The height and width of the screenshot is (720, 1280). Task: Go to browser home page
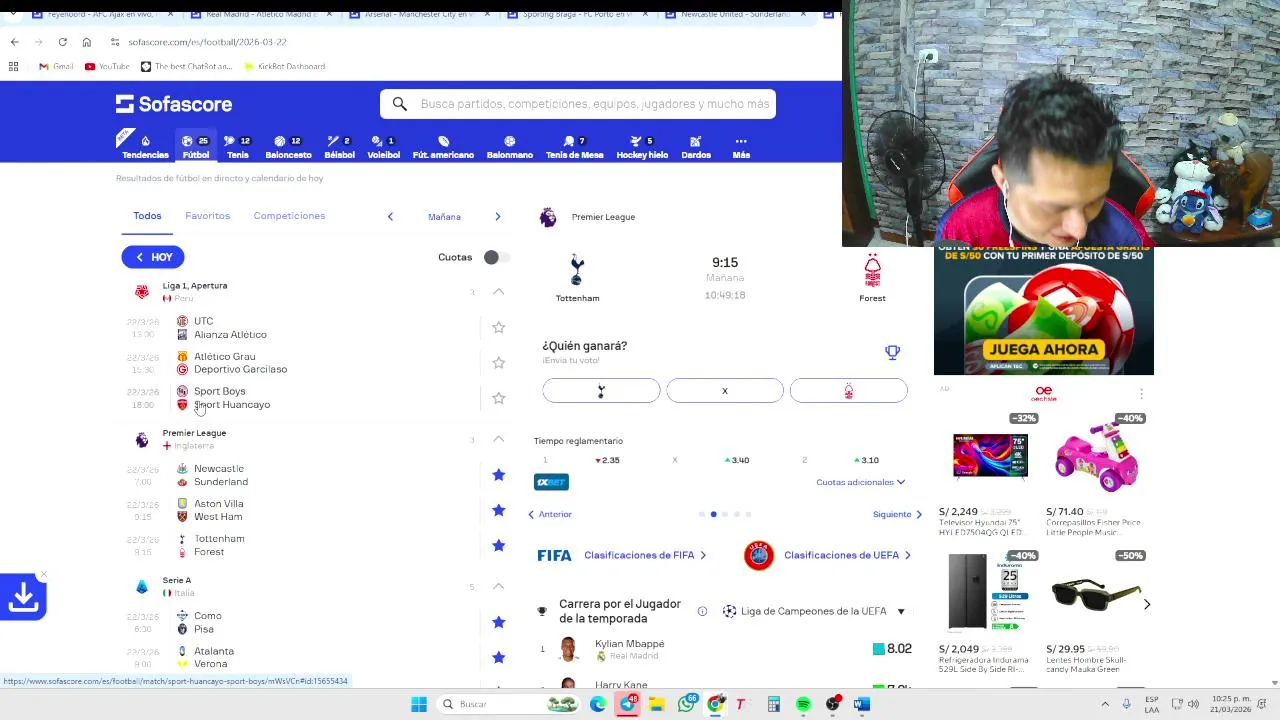pos(86,42)
